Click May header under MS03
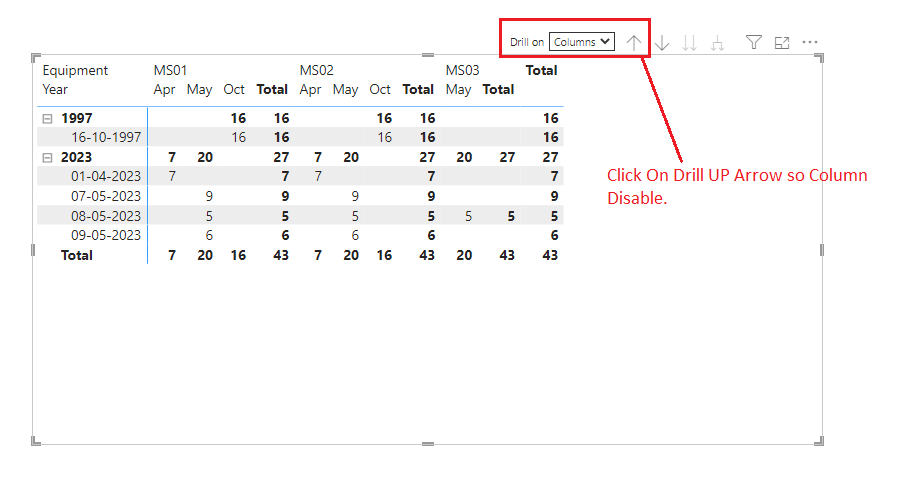Viewport: 905px width, 495px height. coord(458,90)
